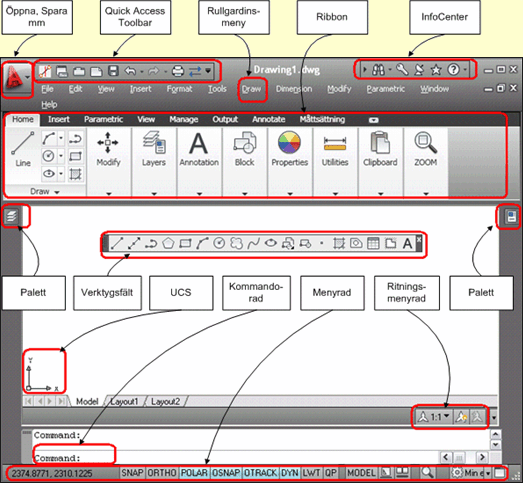
Task: Open the Parametric menu in menu bar
Action: 386,89
